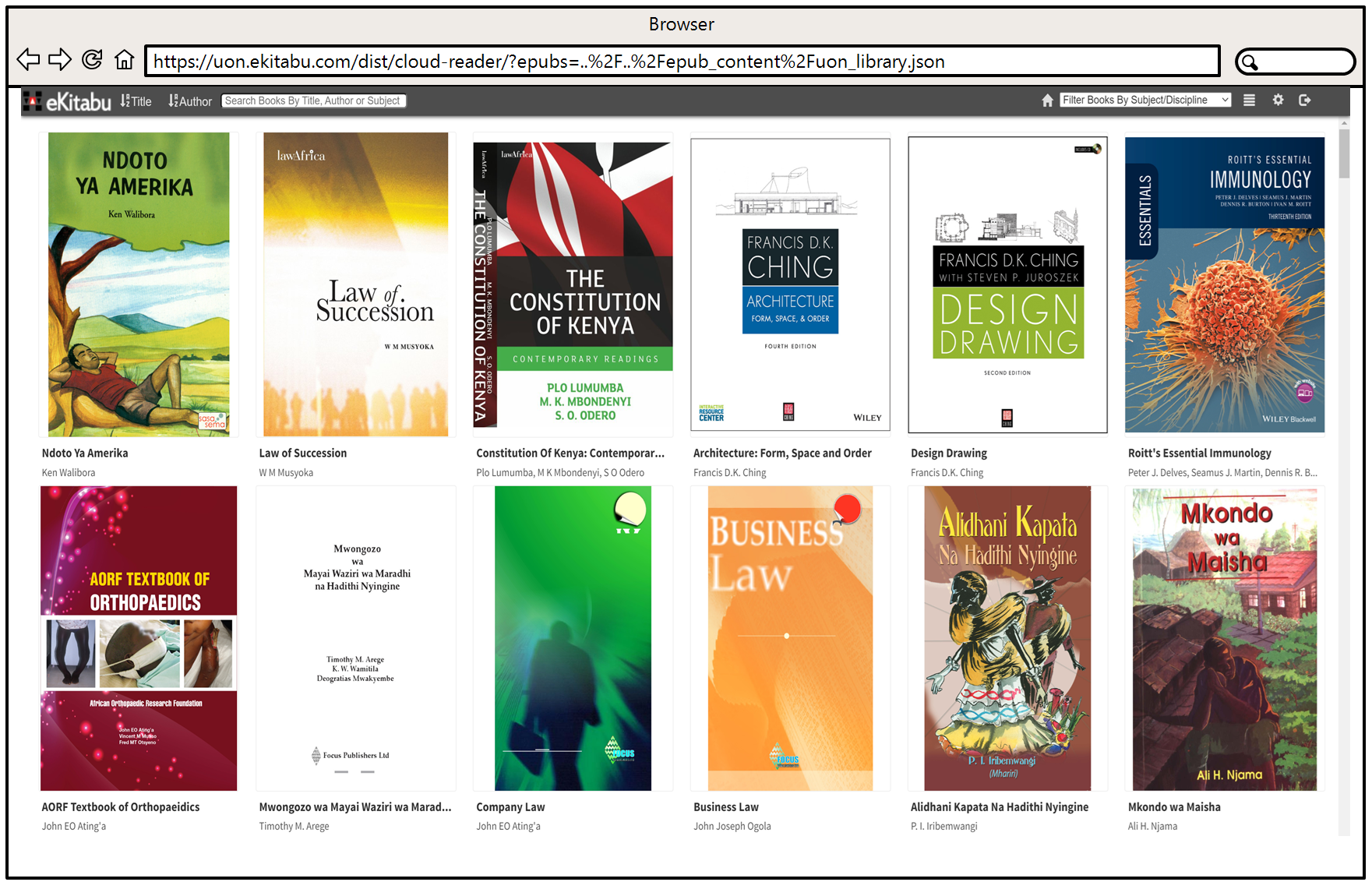Select author text Ali H. Njama

pos(1152,826)
